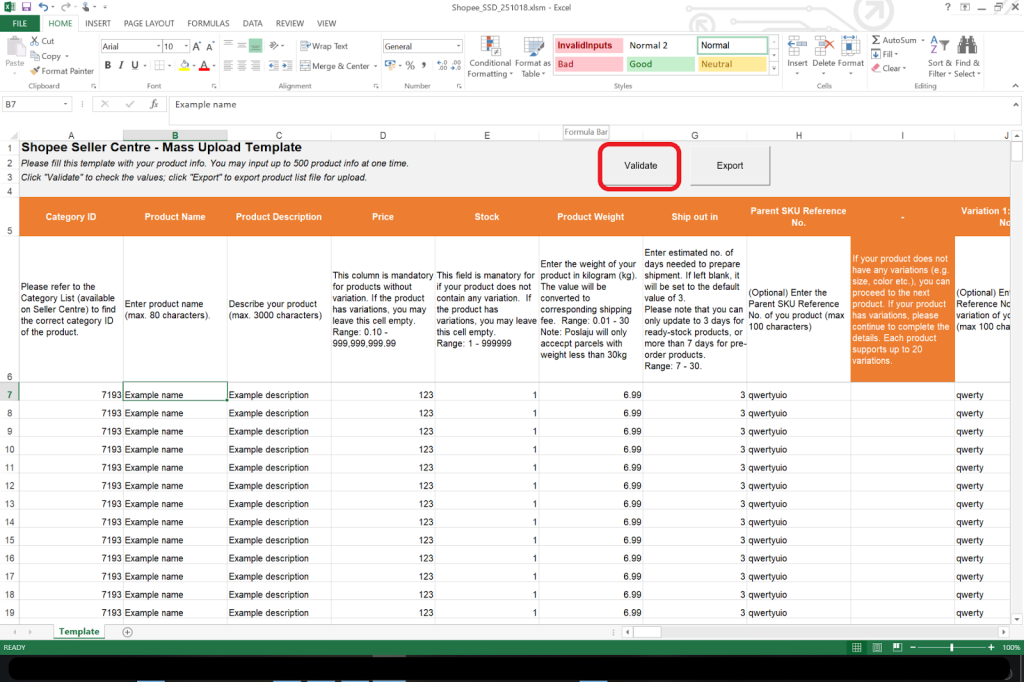Click the Save icon in quick access toolbar

[26, 7]
